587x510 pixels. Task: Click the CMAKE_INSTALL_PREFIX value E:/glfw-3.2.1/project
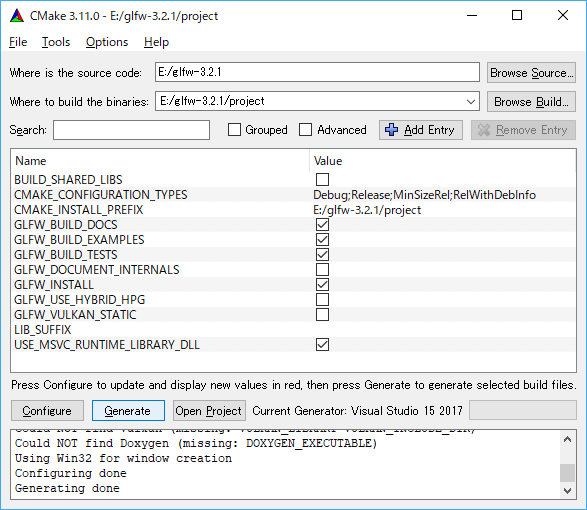tap(367, 210)
